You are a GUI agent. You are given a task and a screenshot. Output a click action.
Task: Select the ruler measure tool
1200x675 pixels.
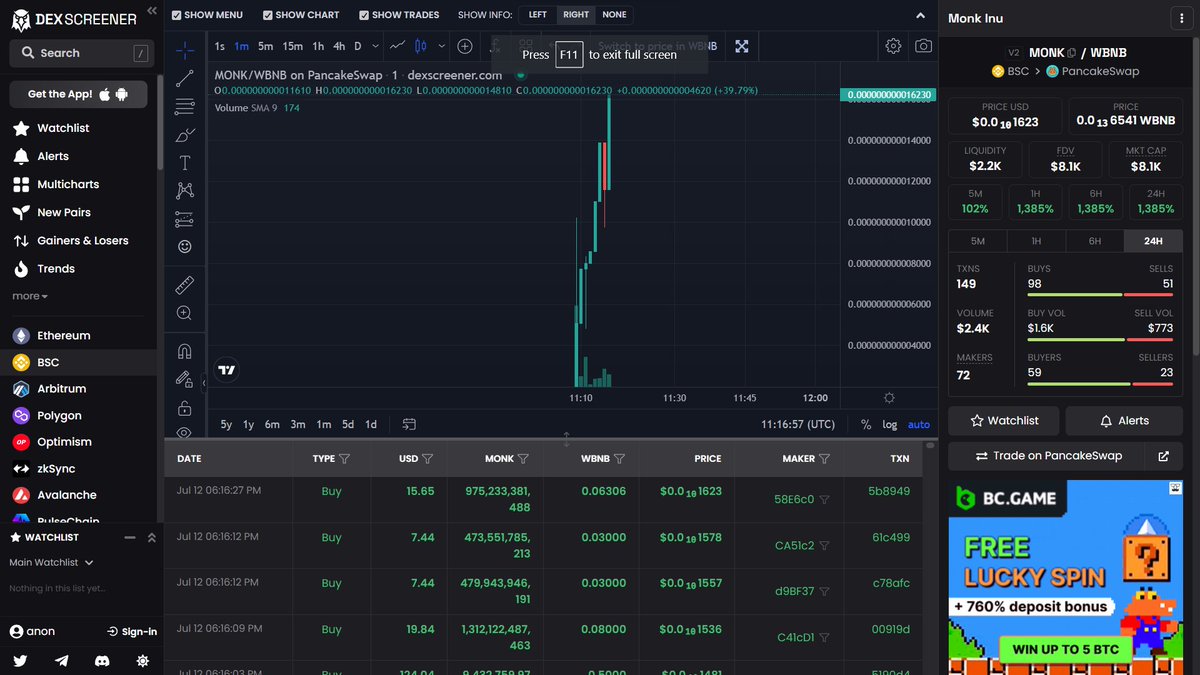[x=185, y=286]
